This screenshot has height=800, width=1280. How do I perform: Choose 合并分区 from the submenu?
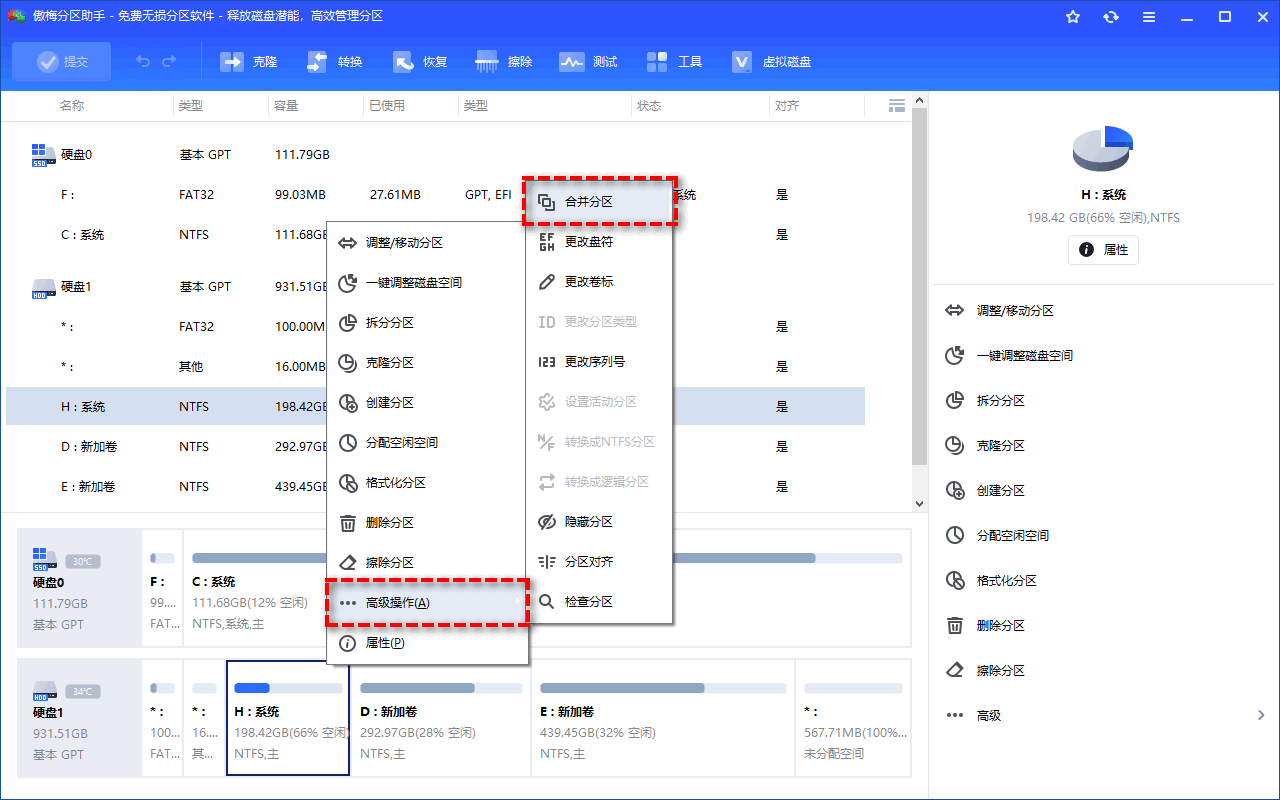pos(600,202)
